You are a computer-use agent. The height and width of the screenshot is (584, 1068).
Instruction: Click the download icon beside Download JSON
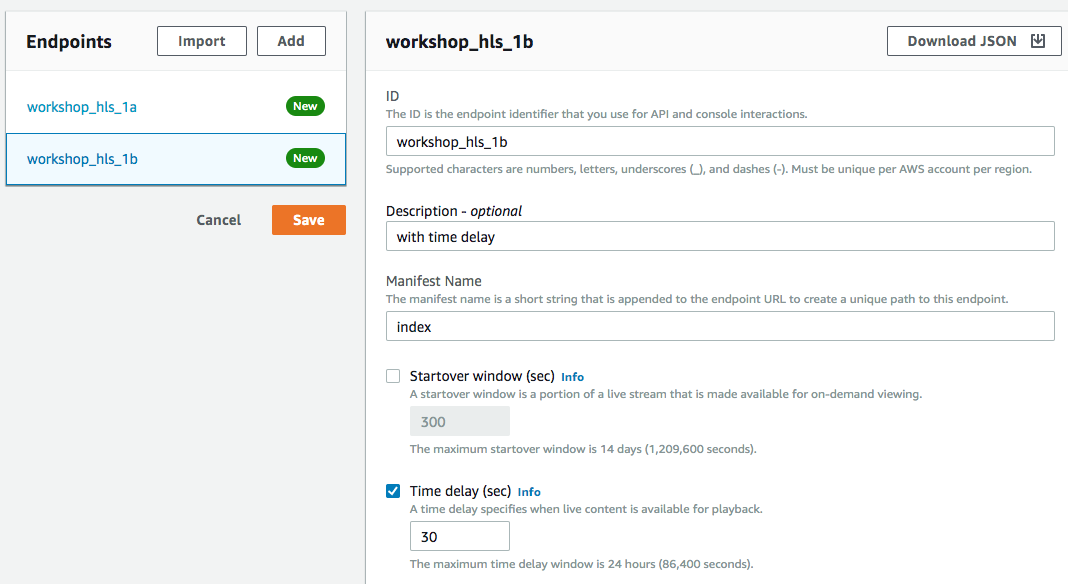click(x=1037, y=41)
